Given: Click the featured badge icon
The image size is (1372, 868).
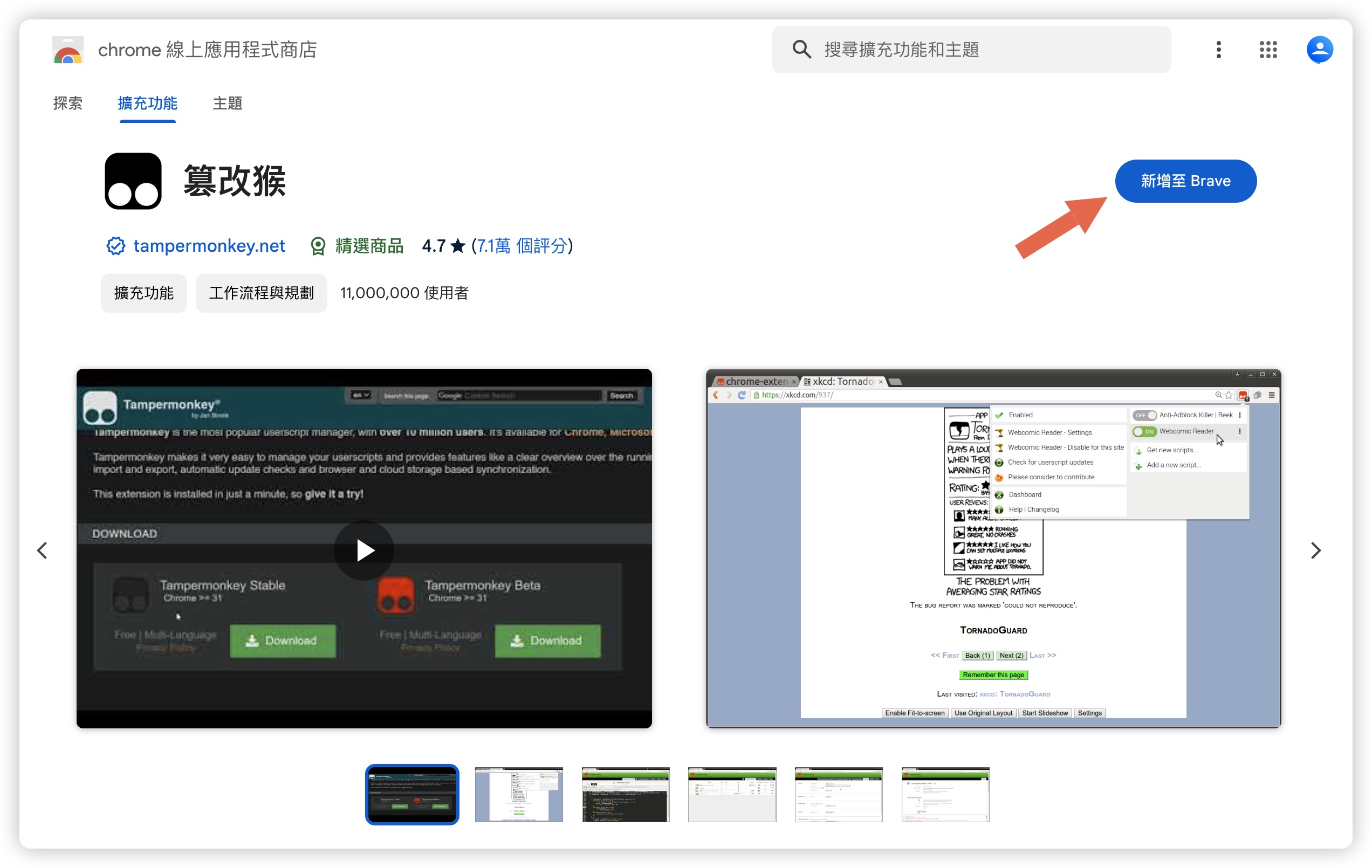Looking at the screenshot, I should (318, 246).
